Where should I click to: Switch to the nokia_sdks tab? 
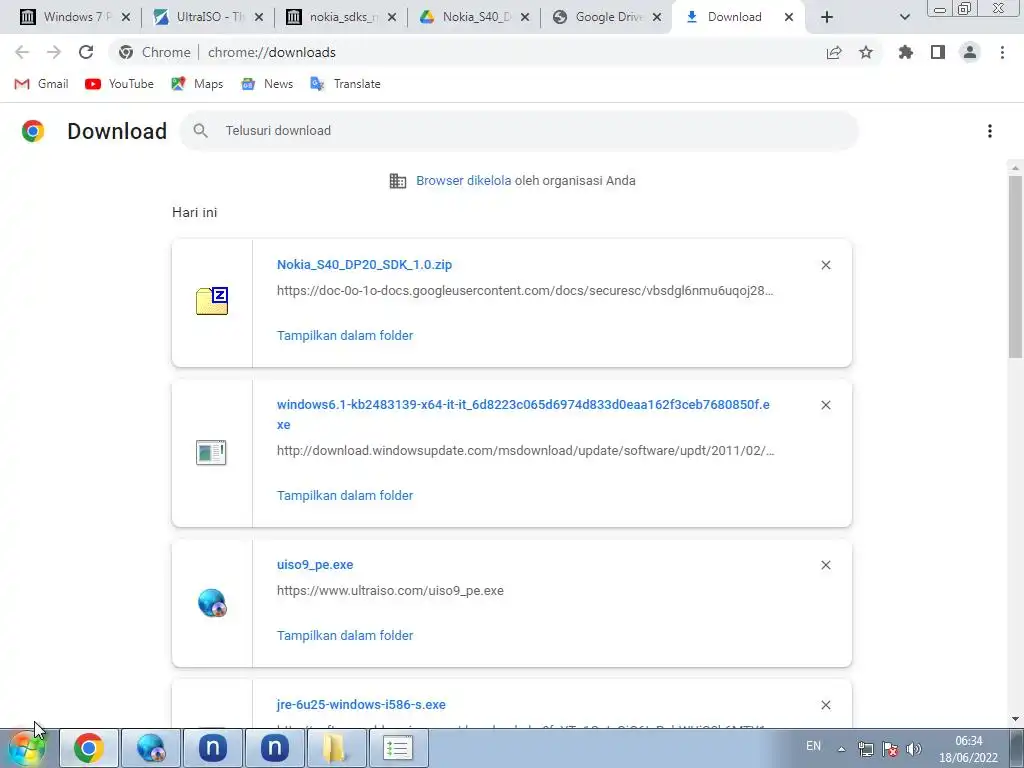point(341,17)
